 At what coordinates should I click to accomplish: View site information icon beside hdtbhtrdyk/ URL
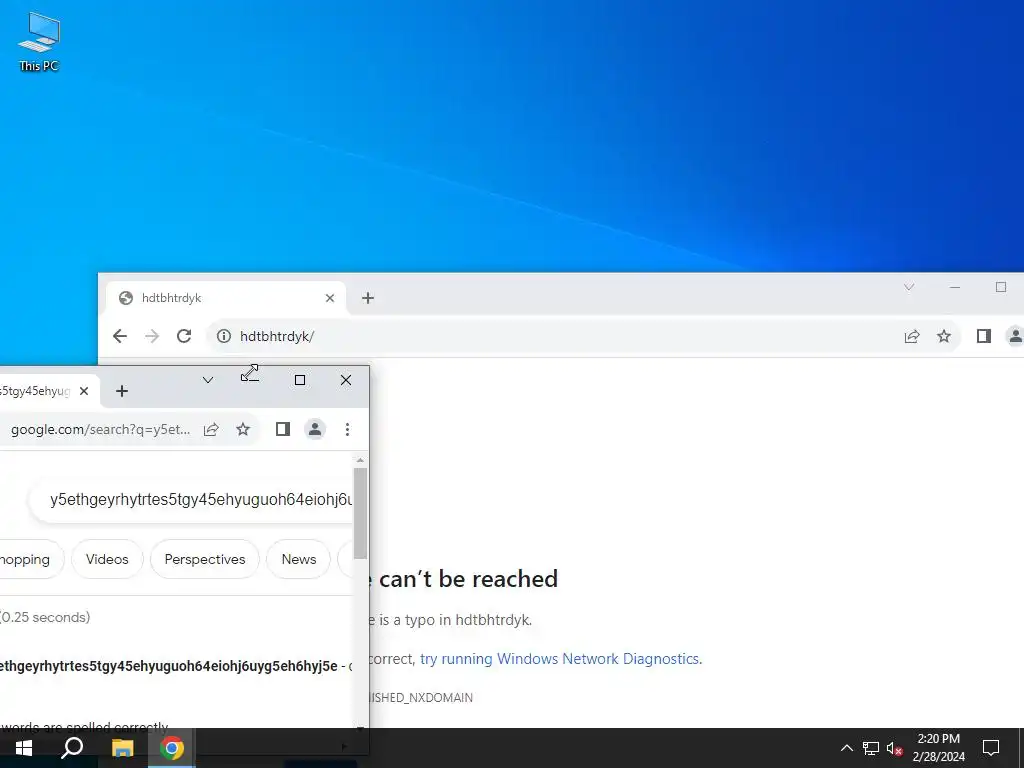point(224,336)
